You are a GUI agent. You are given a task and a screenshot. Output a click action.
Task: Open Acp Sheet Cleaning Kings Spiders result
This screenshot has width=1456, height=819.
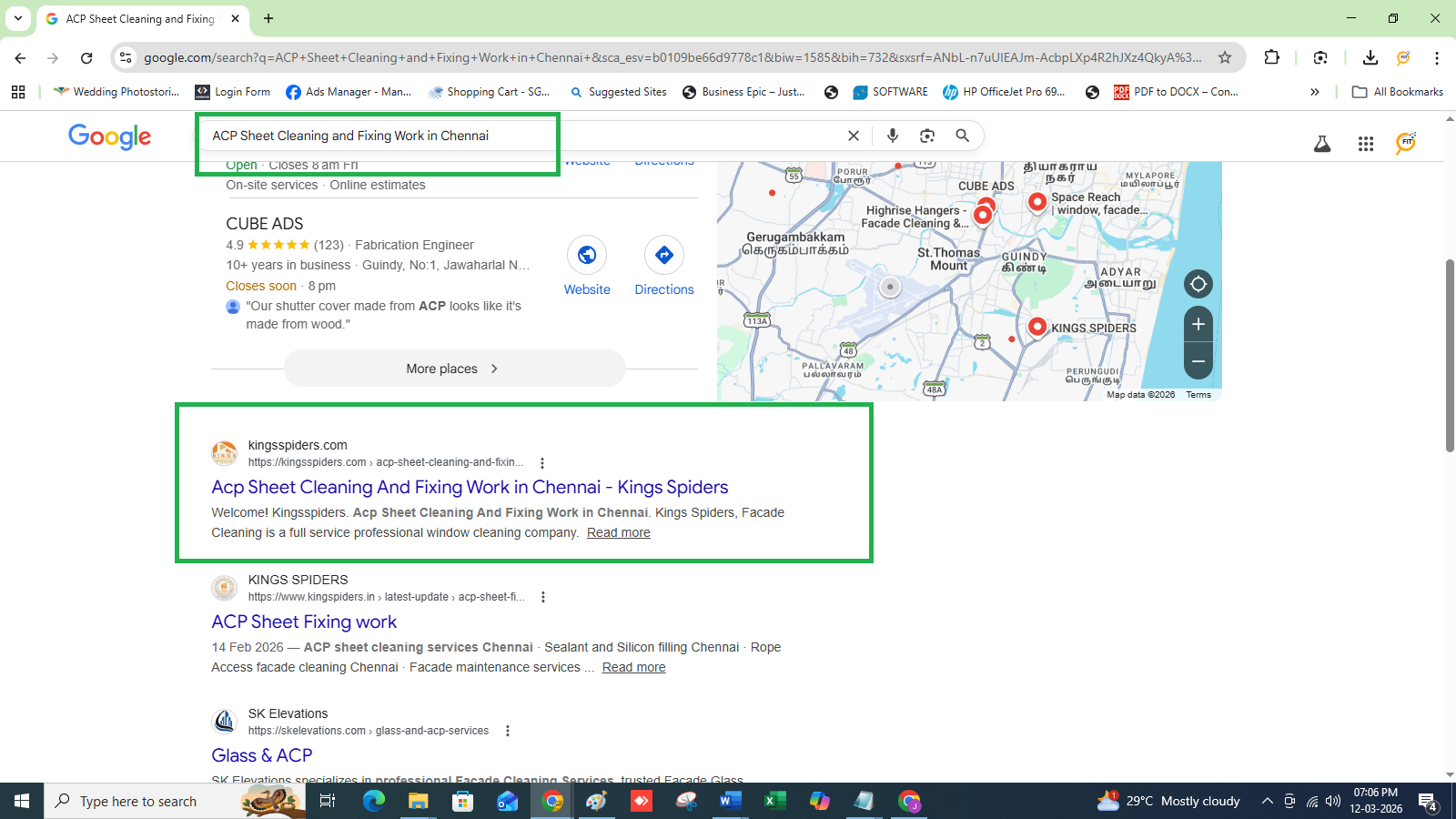pyautogui.click(x=470, y=488)
